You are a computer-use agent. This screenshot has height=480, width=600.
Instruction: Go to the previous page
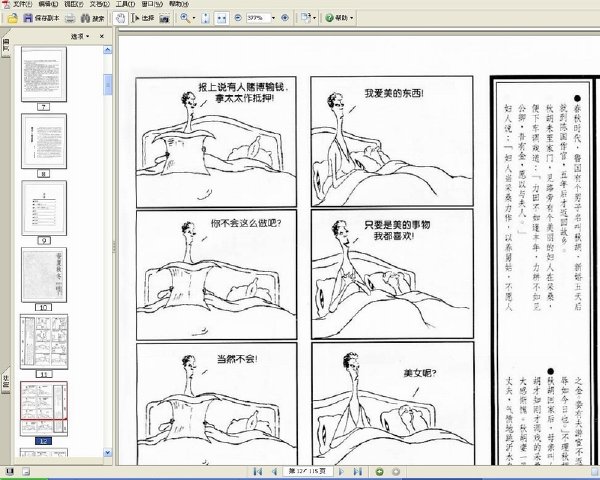(x=274, y=472)
